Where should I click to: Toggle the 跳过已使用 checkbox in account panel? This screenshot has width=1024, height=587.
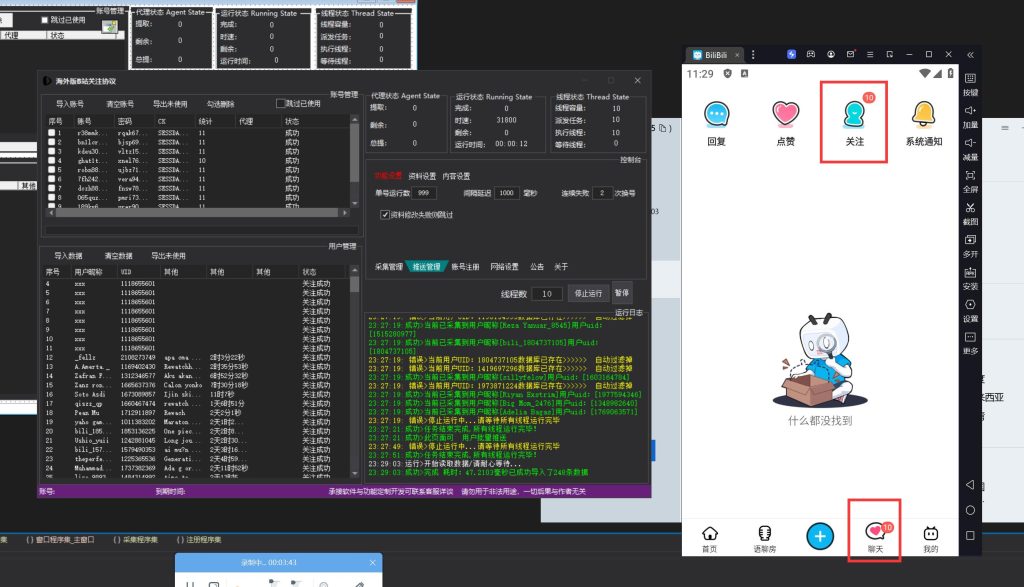pos(281,103)
